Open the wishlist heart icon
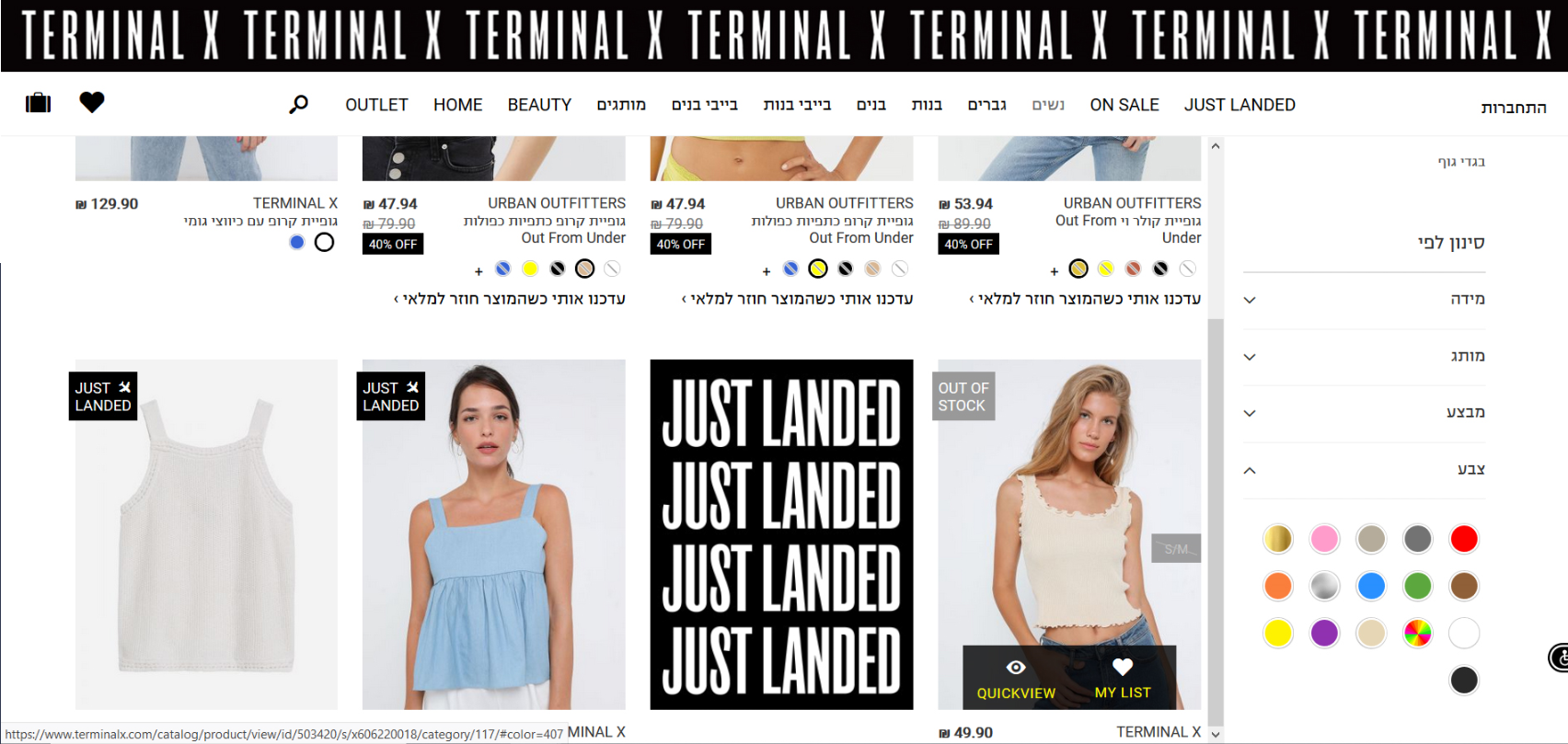This screenshot has height=744, width=1568. (x=92, y=102)
